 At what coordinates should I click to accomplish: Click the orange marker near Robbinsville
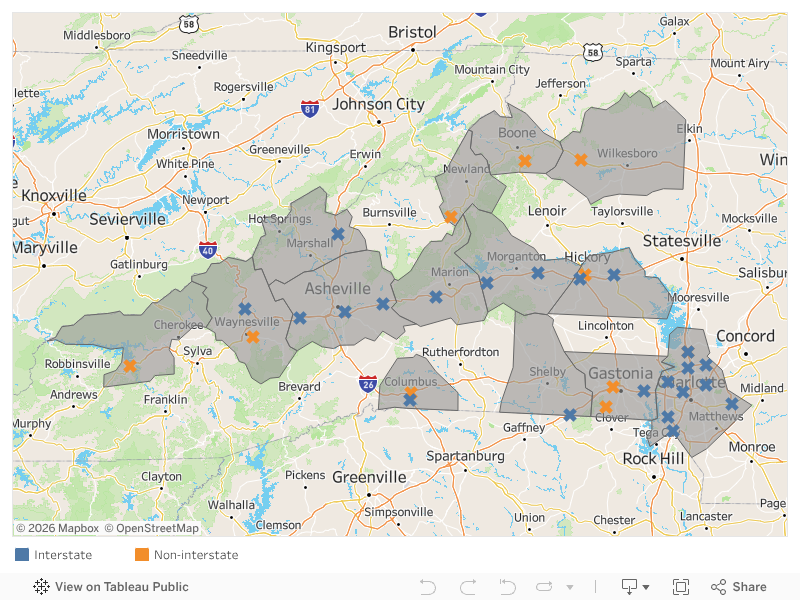129,366
